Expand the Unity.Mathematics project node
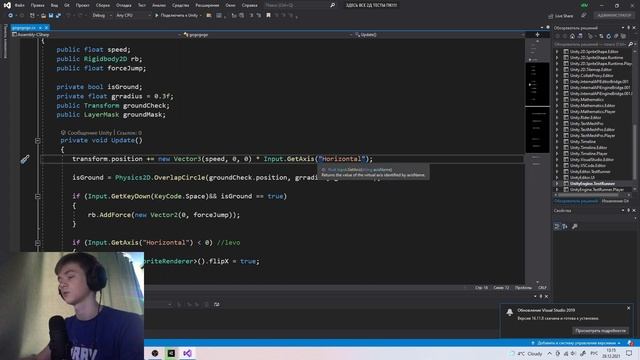640x360 pixels. coord(557,100)
